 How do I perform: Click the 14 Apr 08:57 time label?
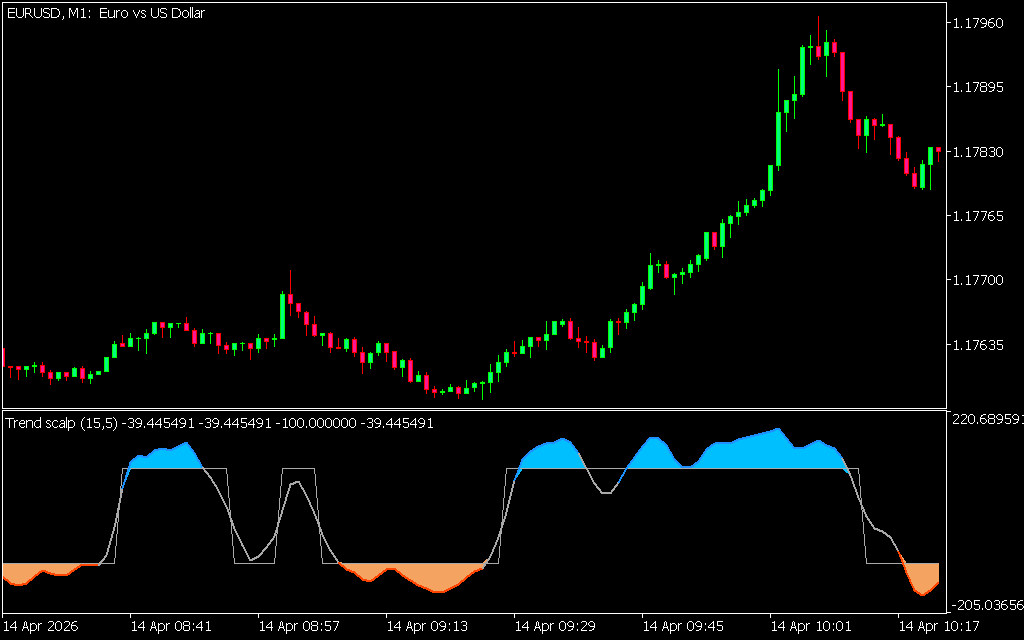tap(299, 627)
